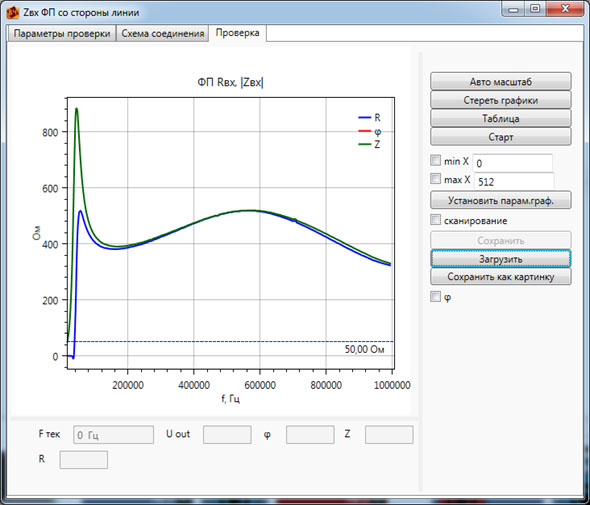
Task: Enable the min X checkbox
Action: 435,160
